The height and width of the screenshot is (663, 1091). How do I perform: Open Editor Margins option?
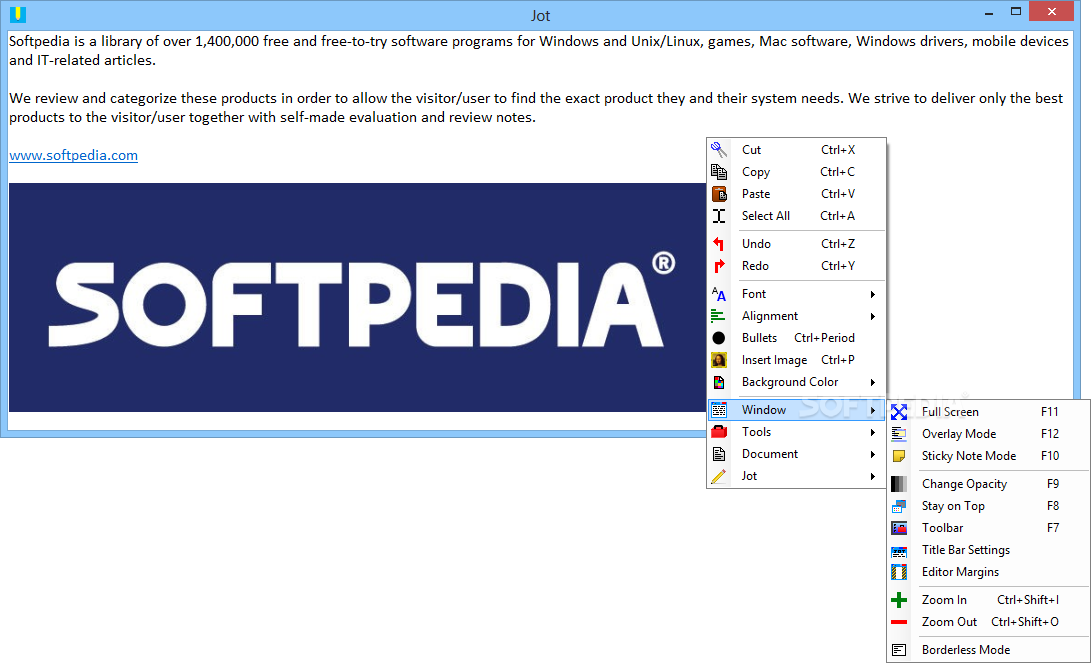point(988,572)
